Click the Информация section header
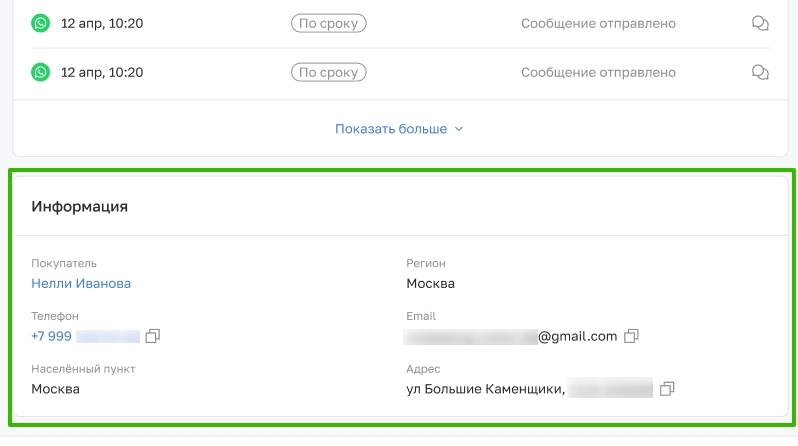 tap(79, 207)
